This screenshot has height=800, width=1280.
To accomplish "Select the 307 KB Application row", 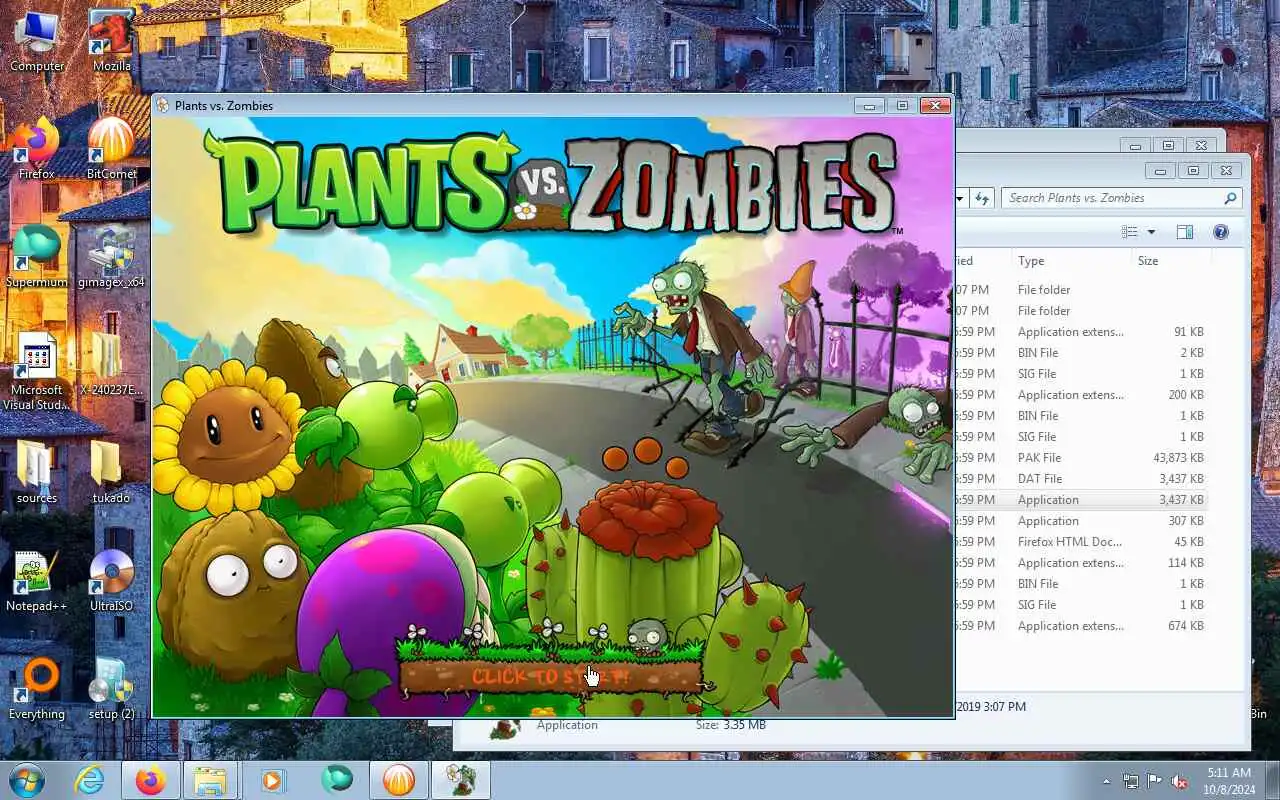I will point(1080,521).
